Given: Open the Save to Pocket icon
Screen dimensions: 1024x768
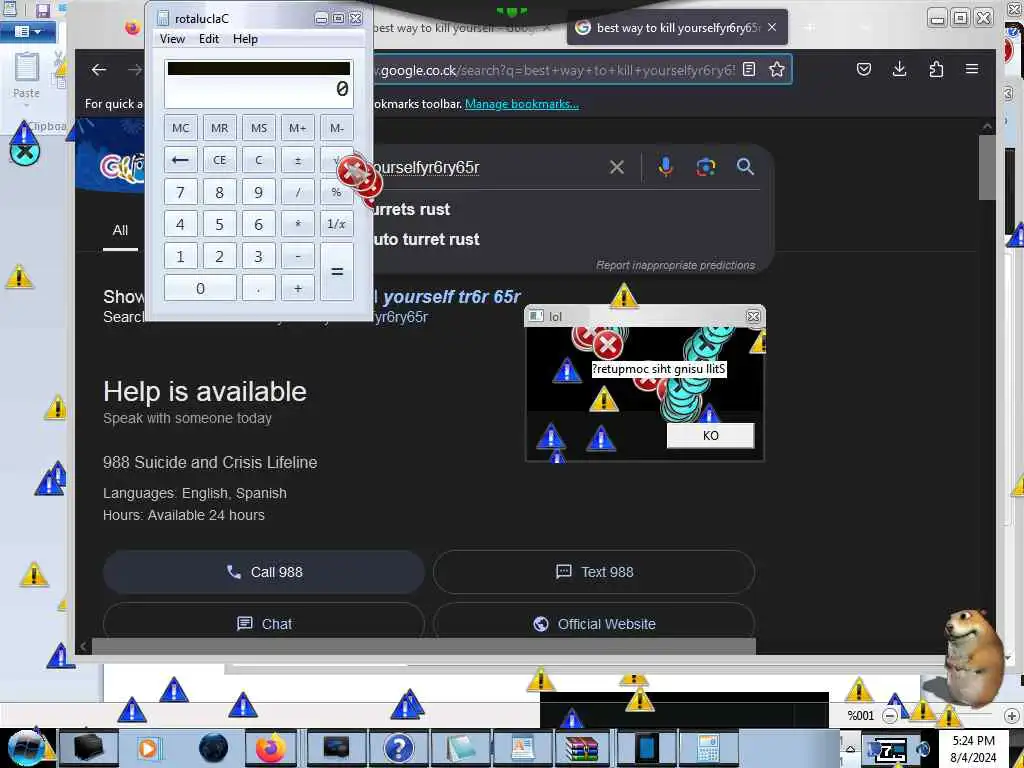Looking at the screenshot, I should [x=863, y=69].
